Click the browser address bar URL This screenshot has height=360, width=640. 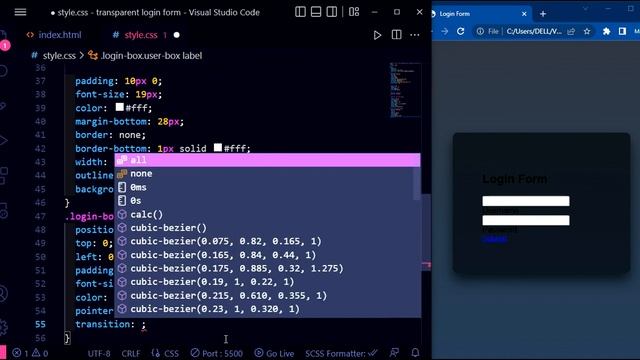pos(534,31)
